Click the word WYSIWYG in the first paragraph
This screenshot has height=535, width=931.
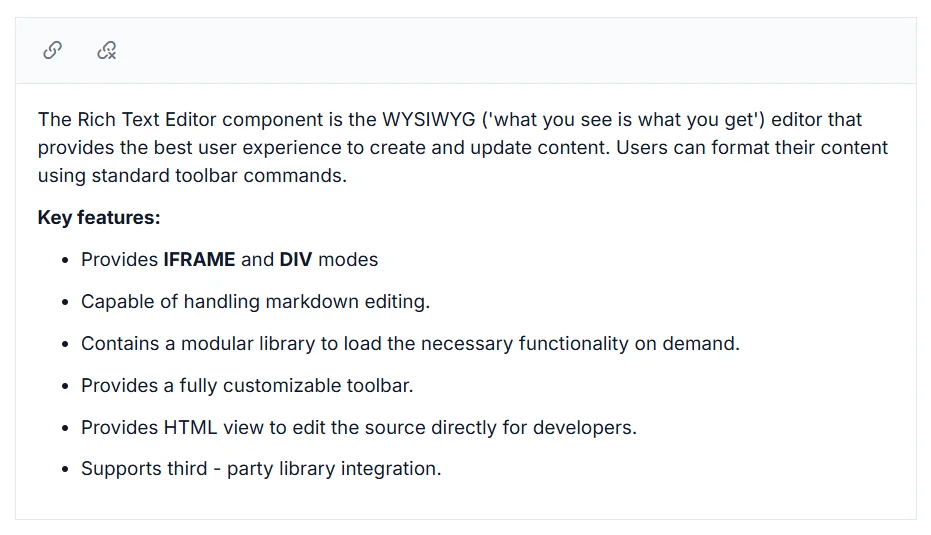(429, 119)
